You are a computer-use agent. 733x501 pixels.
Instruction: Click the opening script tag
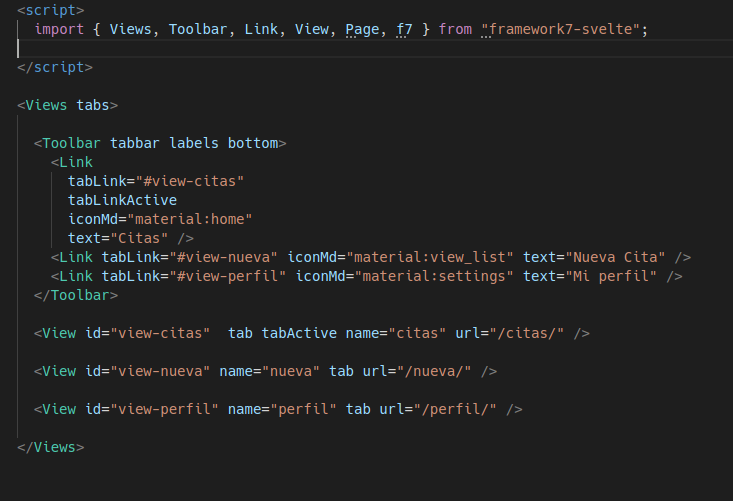(x=50, y=10)
